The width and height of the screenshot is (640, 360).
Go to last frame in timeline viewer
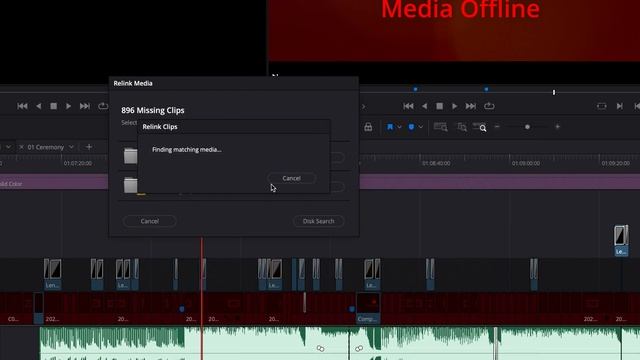click(x=471, y=106)
